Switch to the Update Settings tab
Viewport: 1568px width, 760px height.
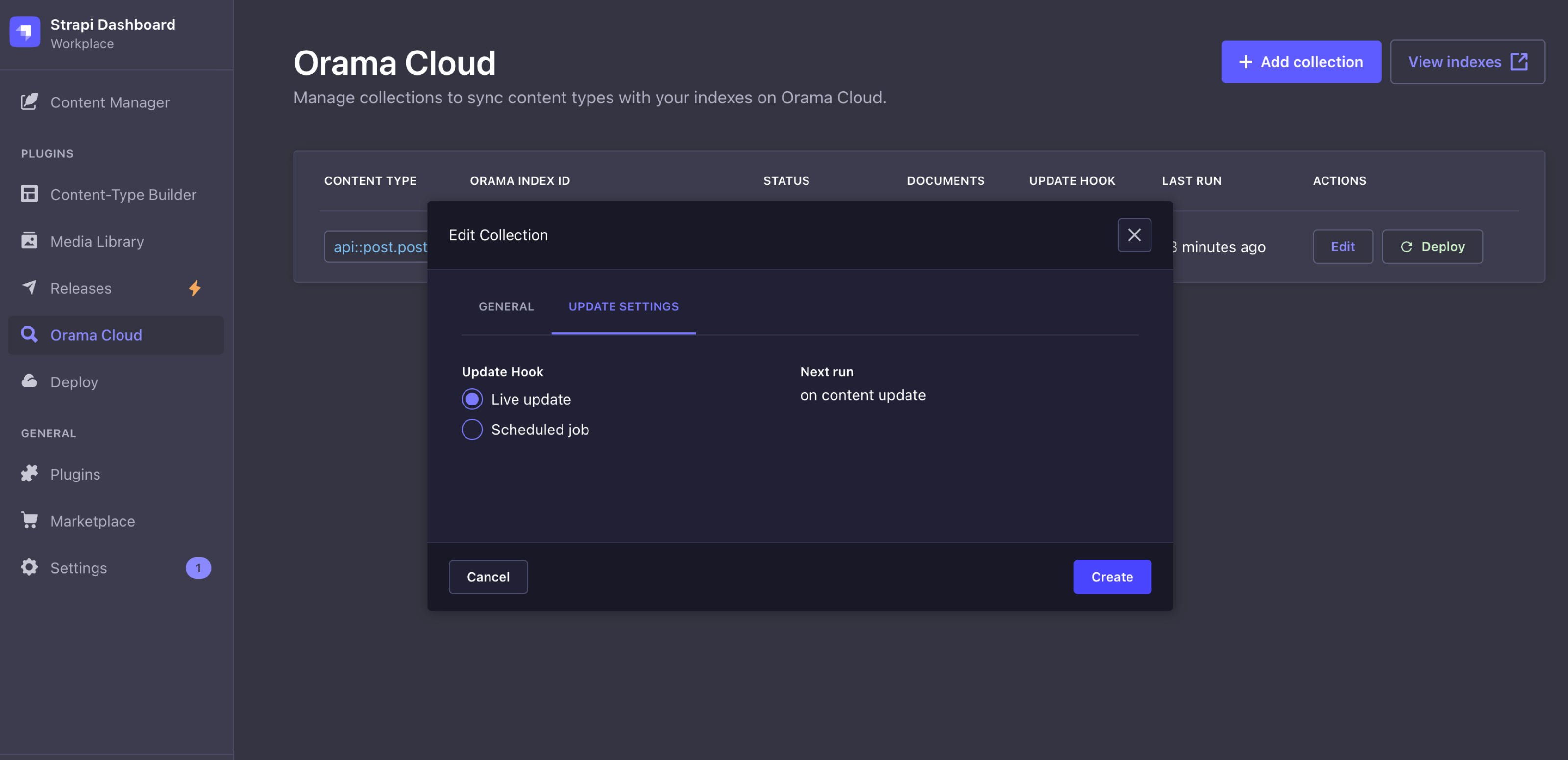(x=623, y=306)
